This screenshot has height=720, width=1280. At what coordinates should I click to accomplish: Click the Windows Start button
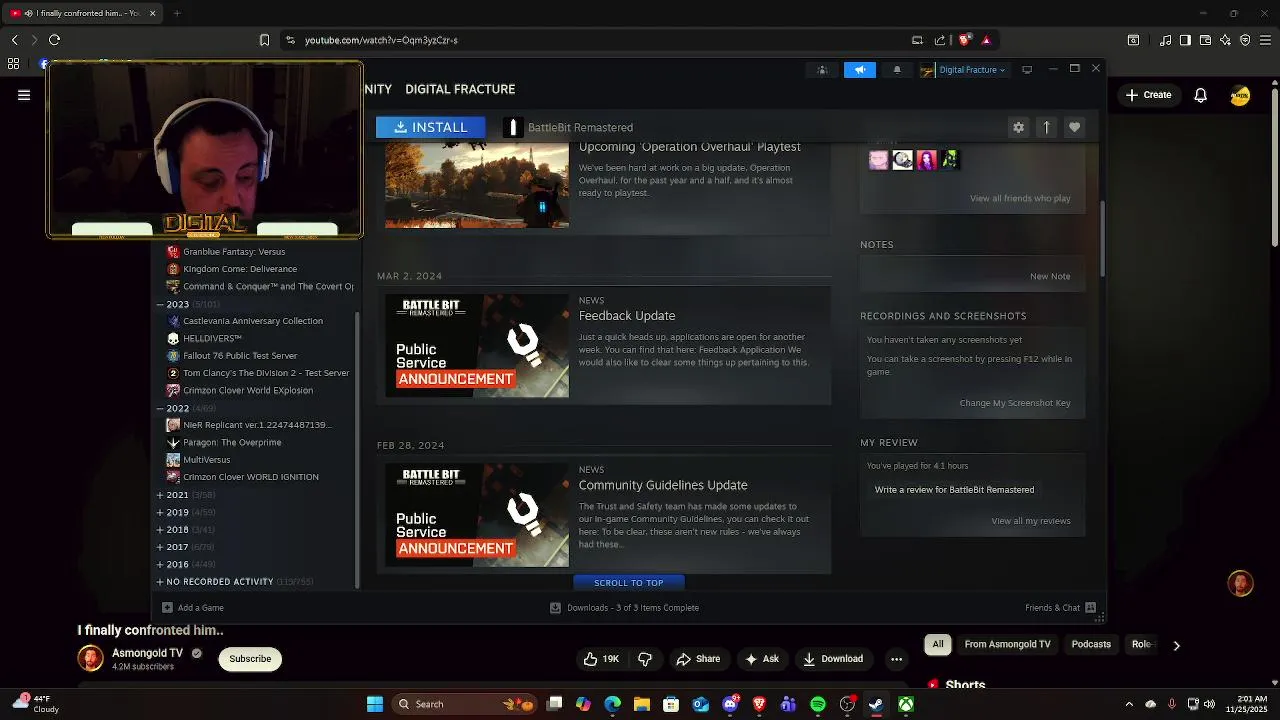(375, 704)
